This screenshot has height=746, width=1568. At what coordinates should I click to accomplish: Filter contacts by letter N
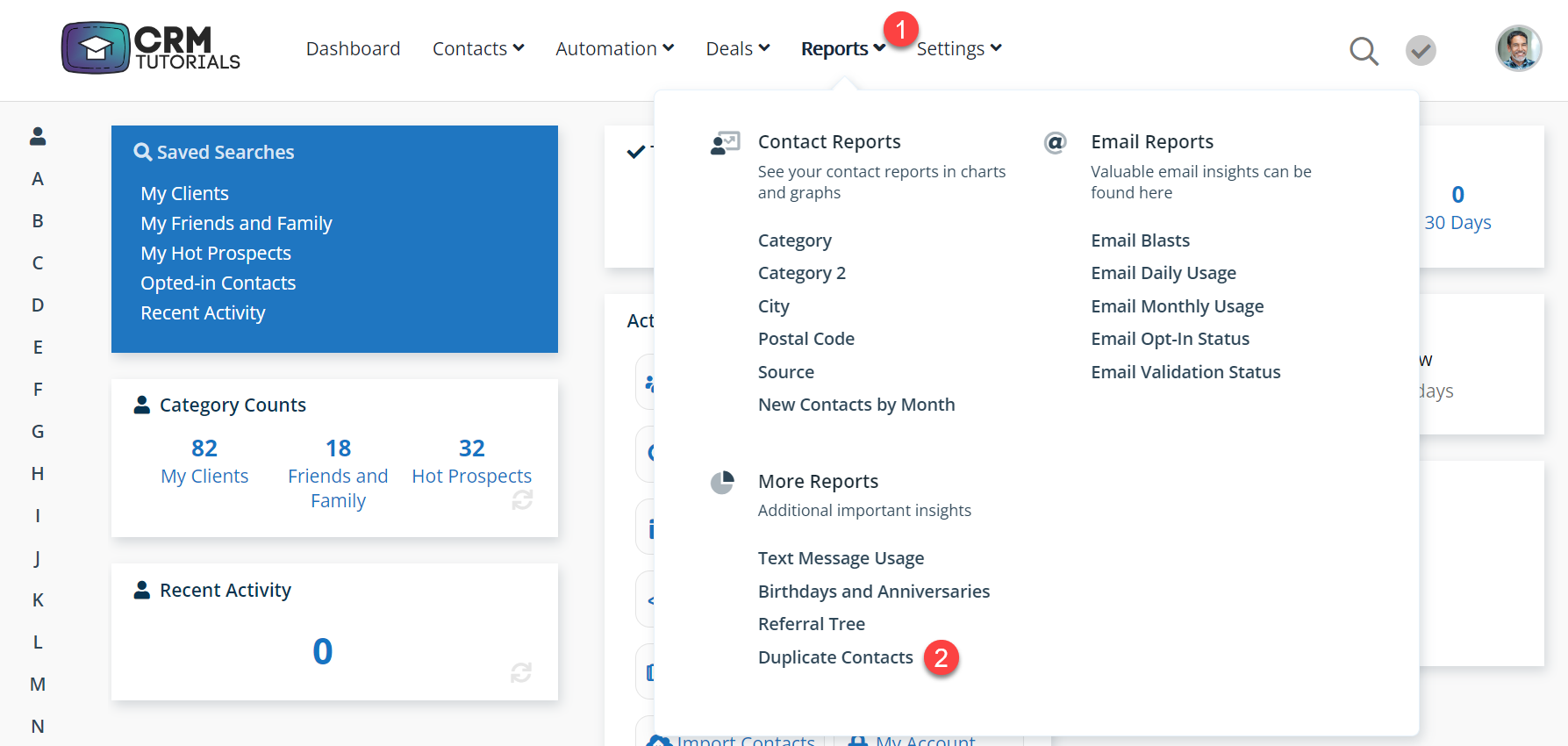coord(38,727)
